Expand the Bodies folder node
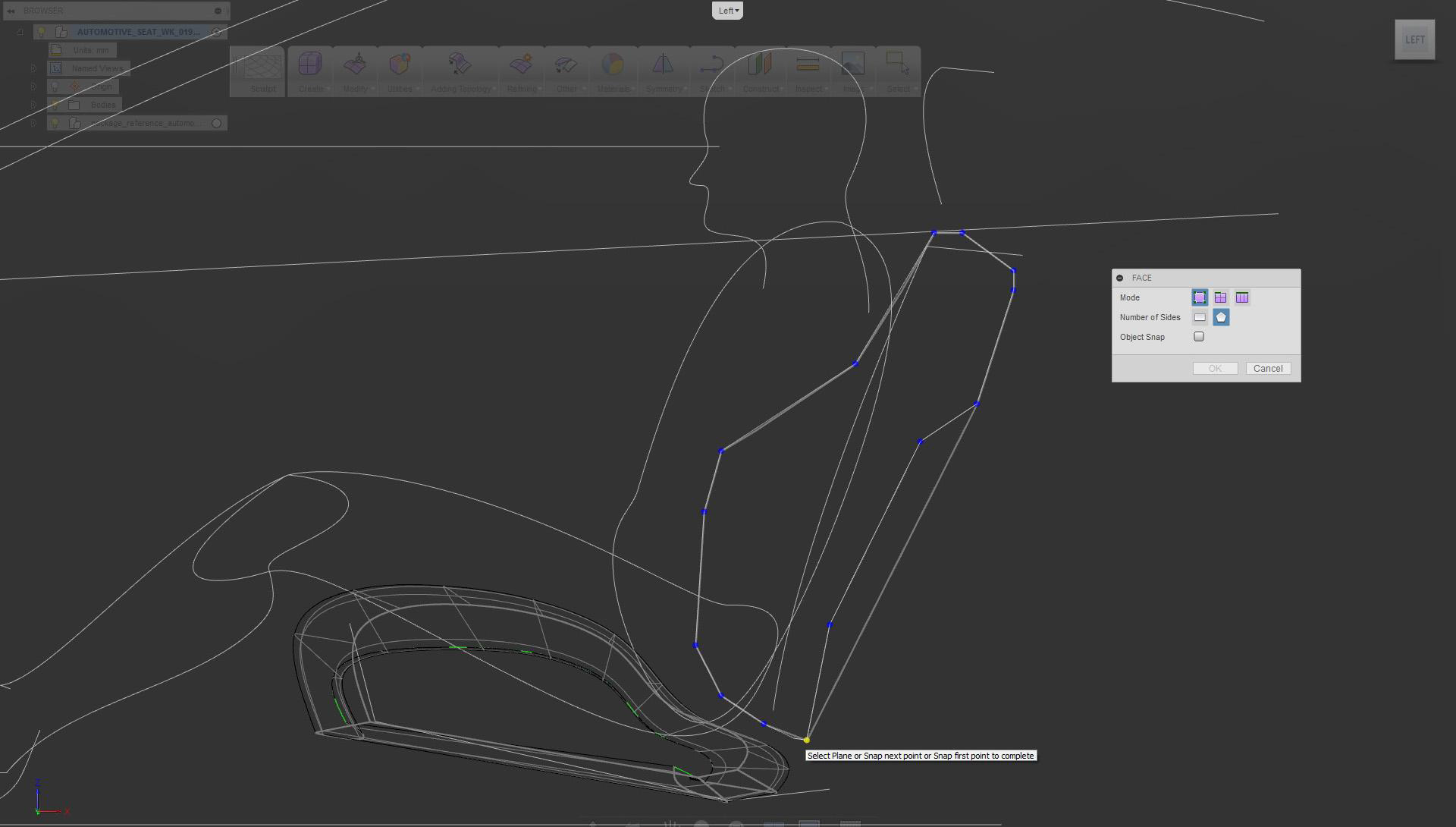This screenshot has height=827, width=1456. [x=33, y=105]
